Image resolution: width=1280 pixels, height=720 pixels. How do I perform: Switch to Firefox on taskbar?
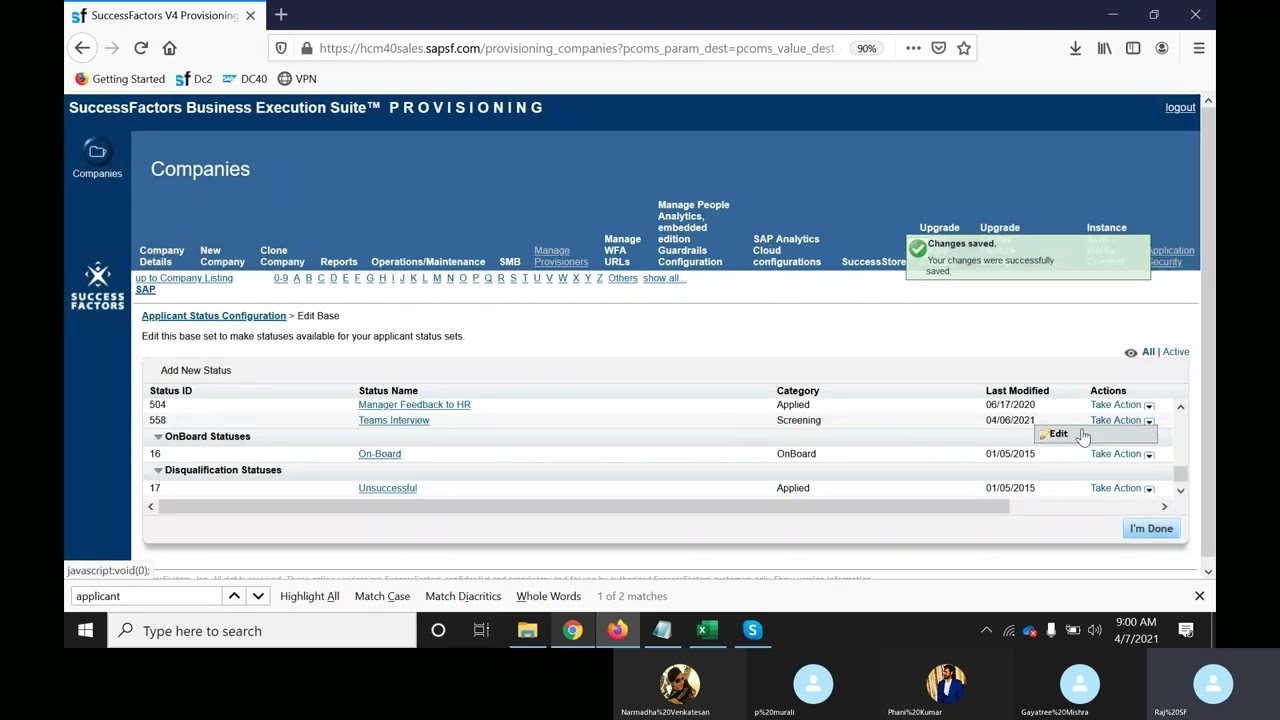[617, 631]
